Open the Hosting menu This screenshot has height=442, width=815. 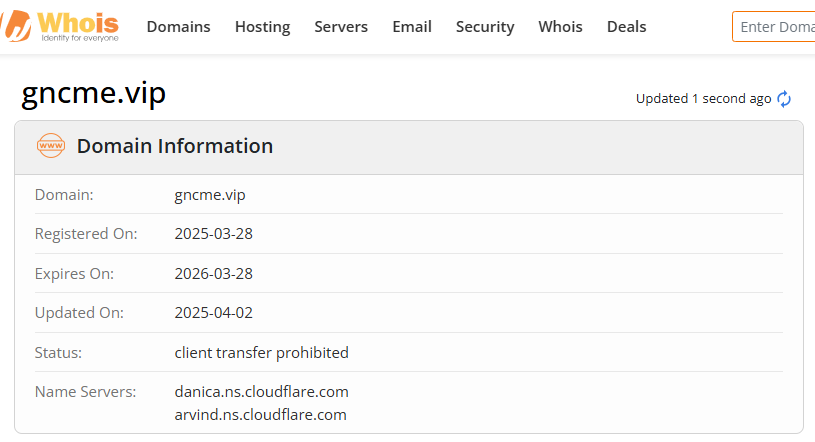(262, 27)
